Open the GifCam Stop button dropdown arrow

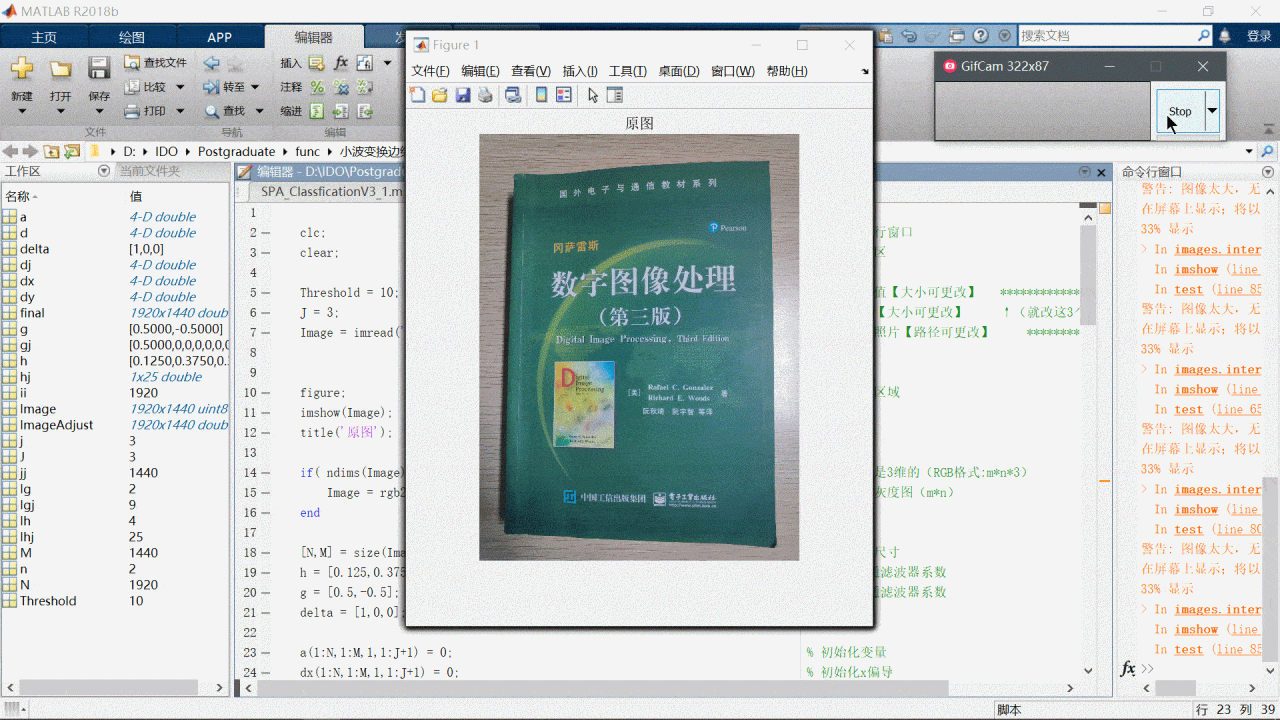tap(1212, 111)
